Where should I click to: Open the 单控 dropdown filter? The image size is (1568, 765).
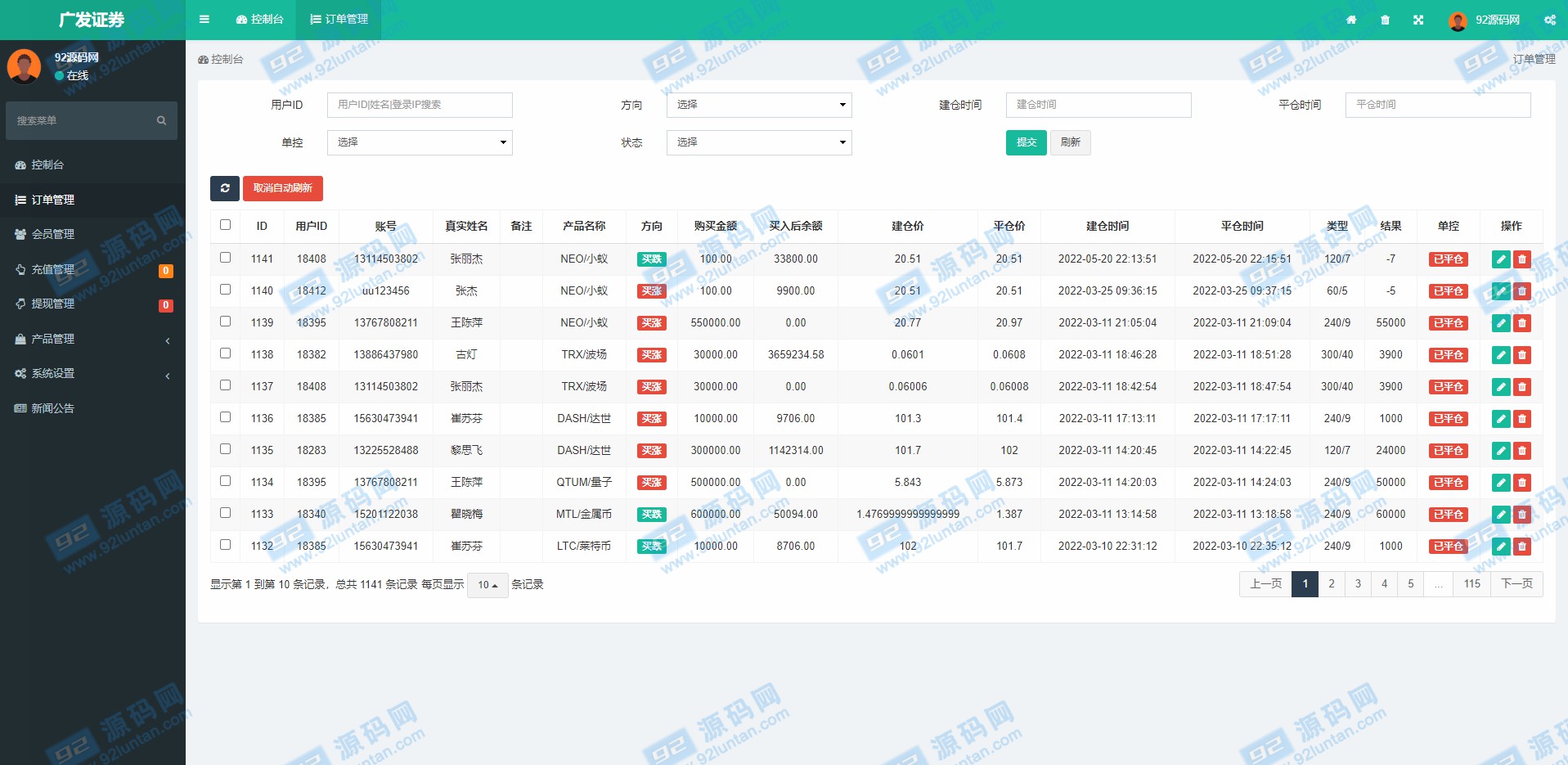(420, 142)
